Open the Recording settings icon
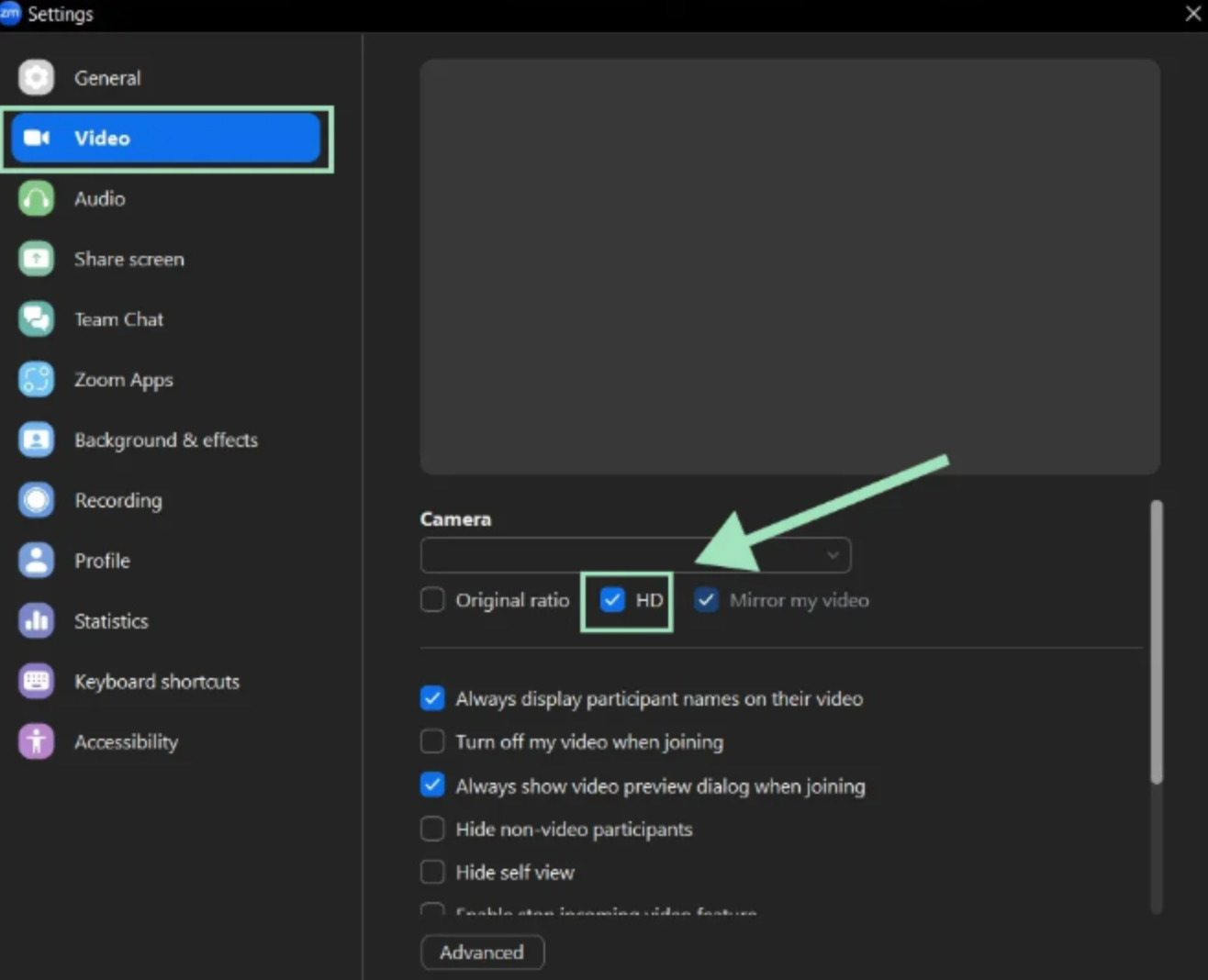The height and width of the screenshot is (980, 1208). pos(35,500)
